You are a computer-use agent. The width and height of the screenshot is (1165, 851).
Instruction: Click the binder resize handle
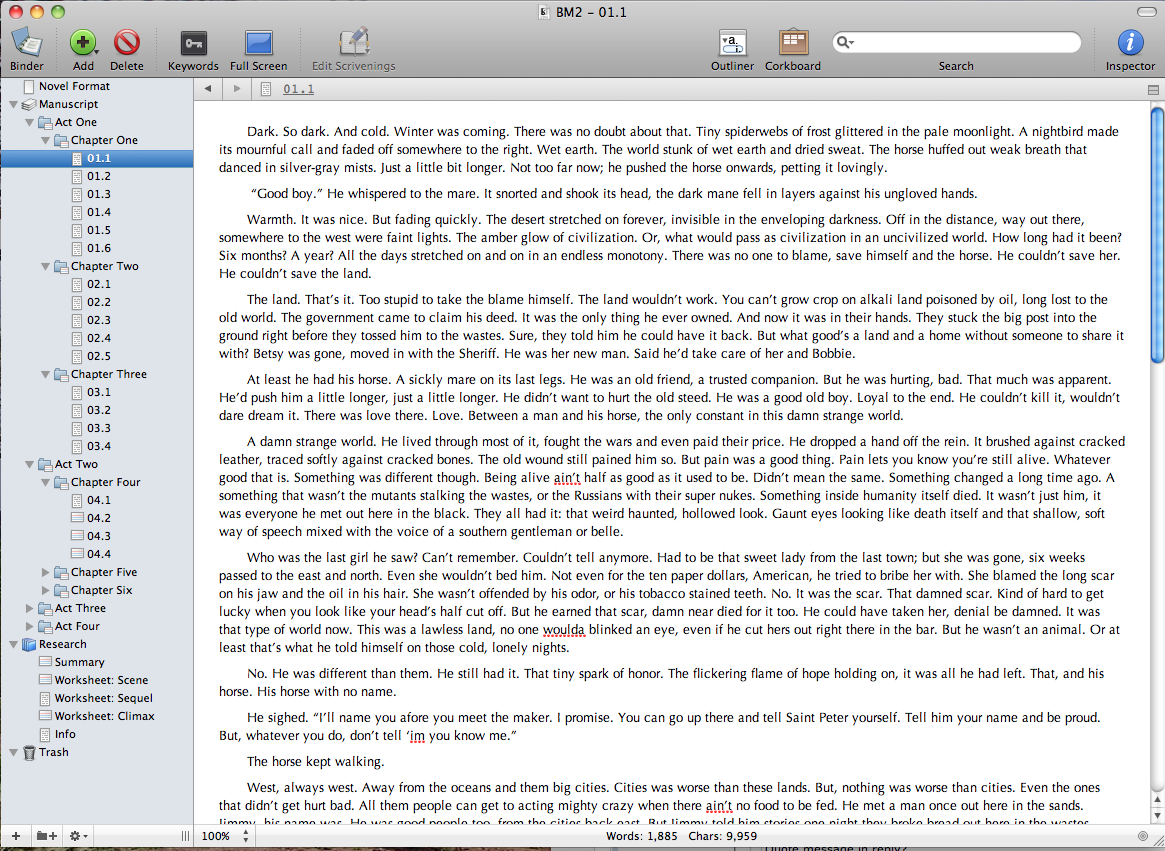[185, 836]
